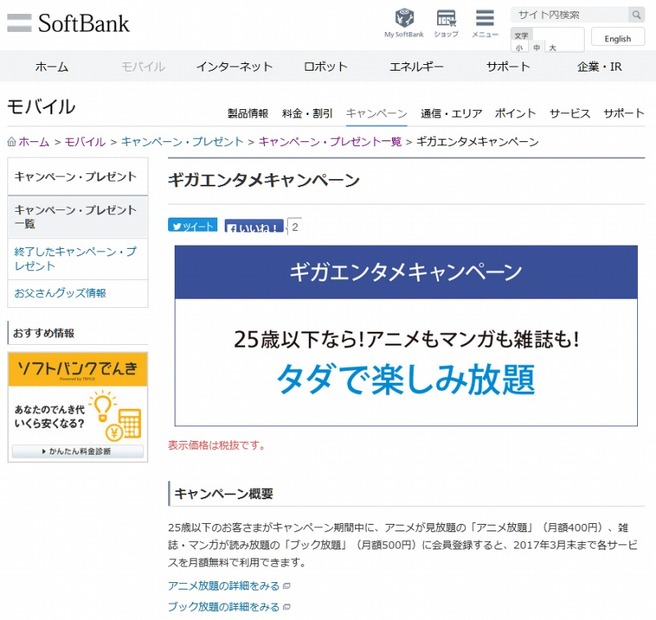Select the キャンペーン tab

point(377,113)
